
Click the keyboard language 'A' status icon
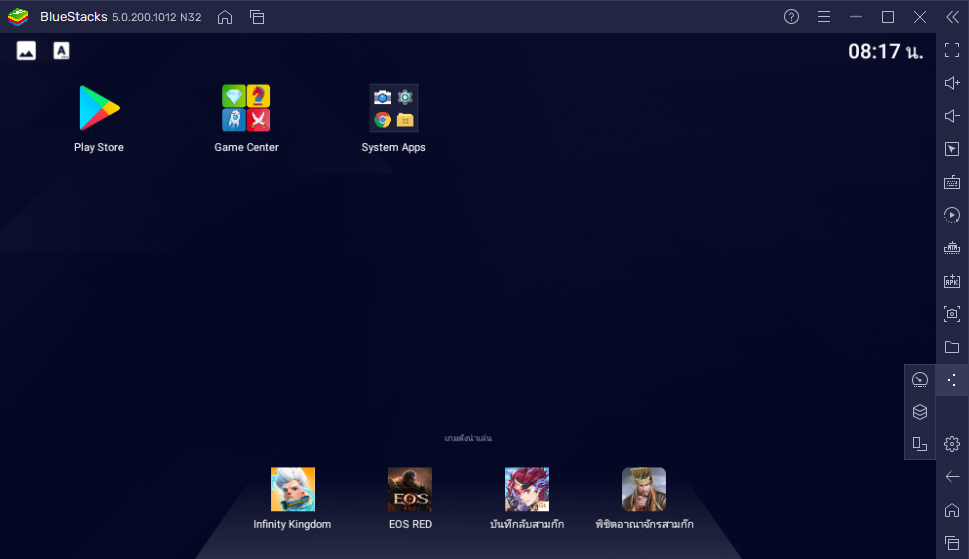pyautogui.click(x=61, y=51)
